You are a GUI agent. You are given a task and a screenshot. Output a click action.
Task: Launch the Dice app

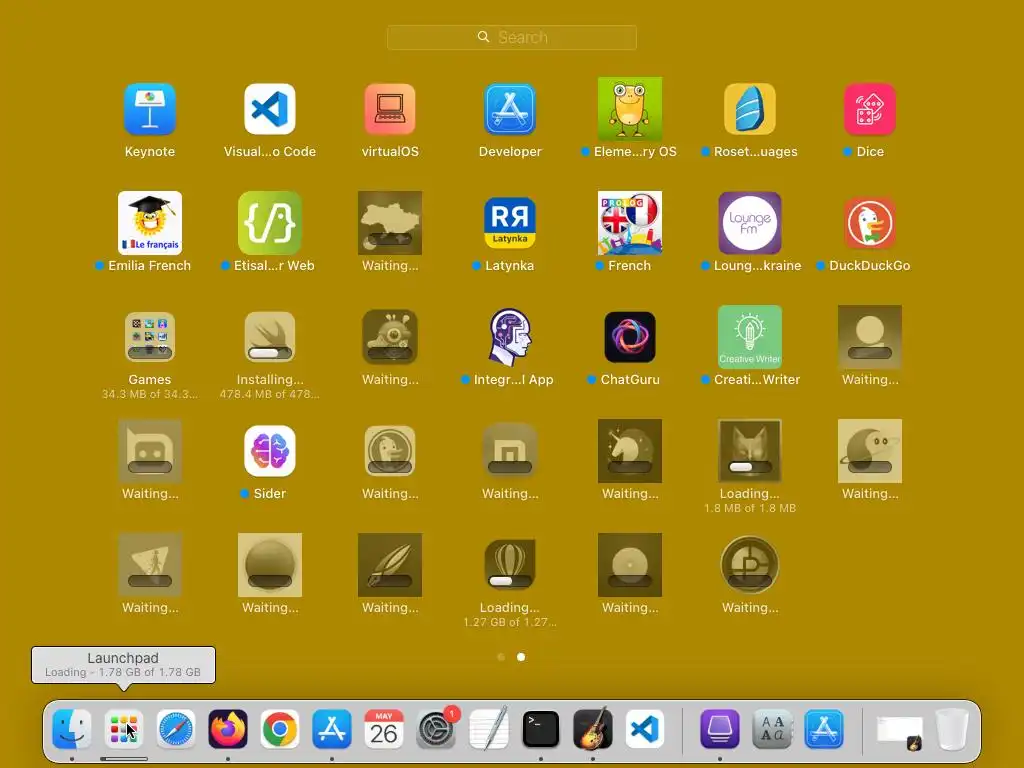(870, 109)
